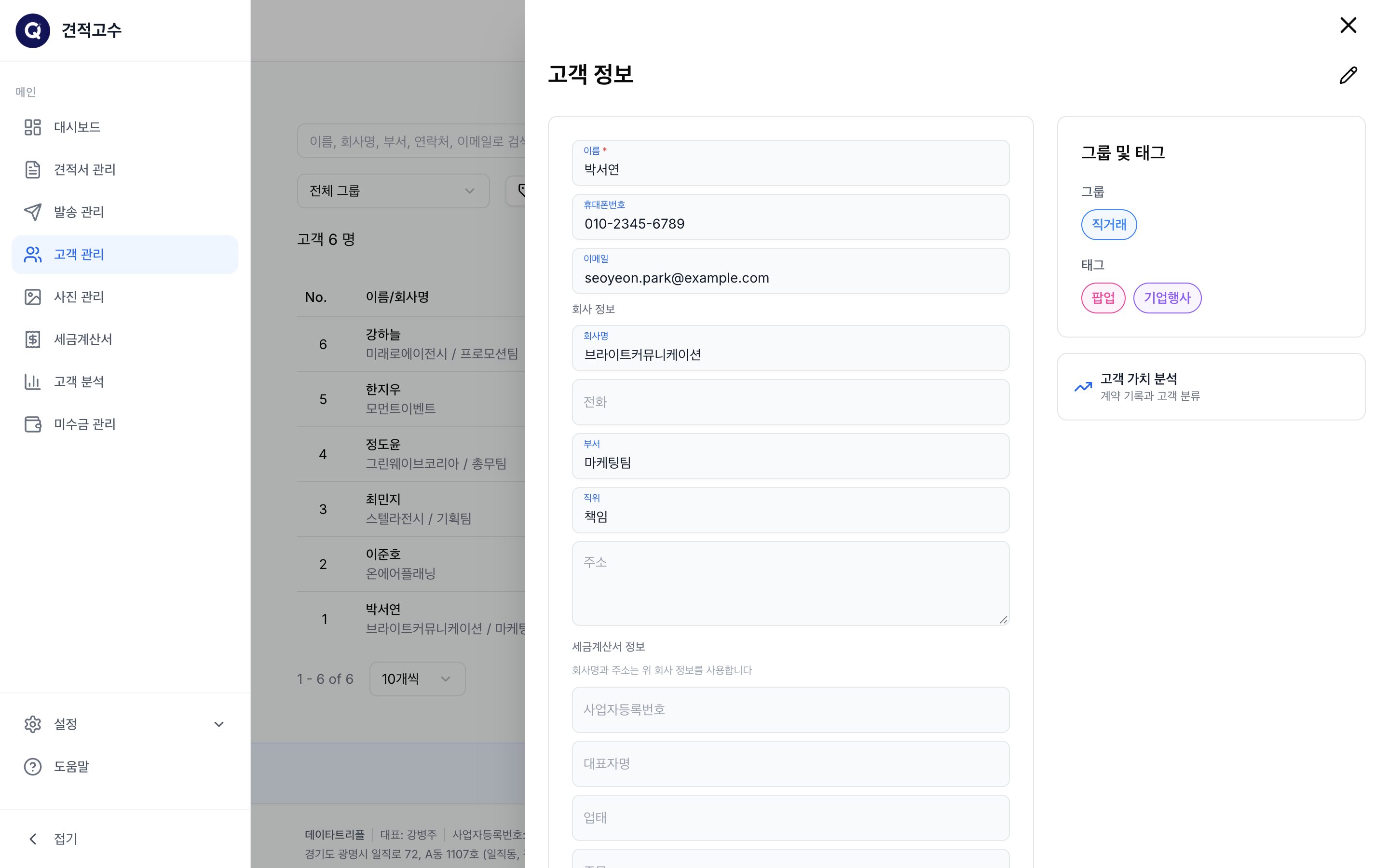Click the 부서 field with 마케팅팀
The image size is (1389, 868).
coord(790,456)
